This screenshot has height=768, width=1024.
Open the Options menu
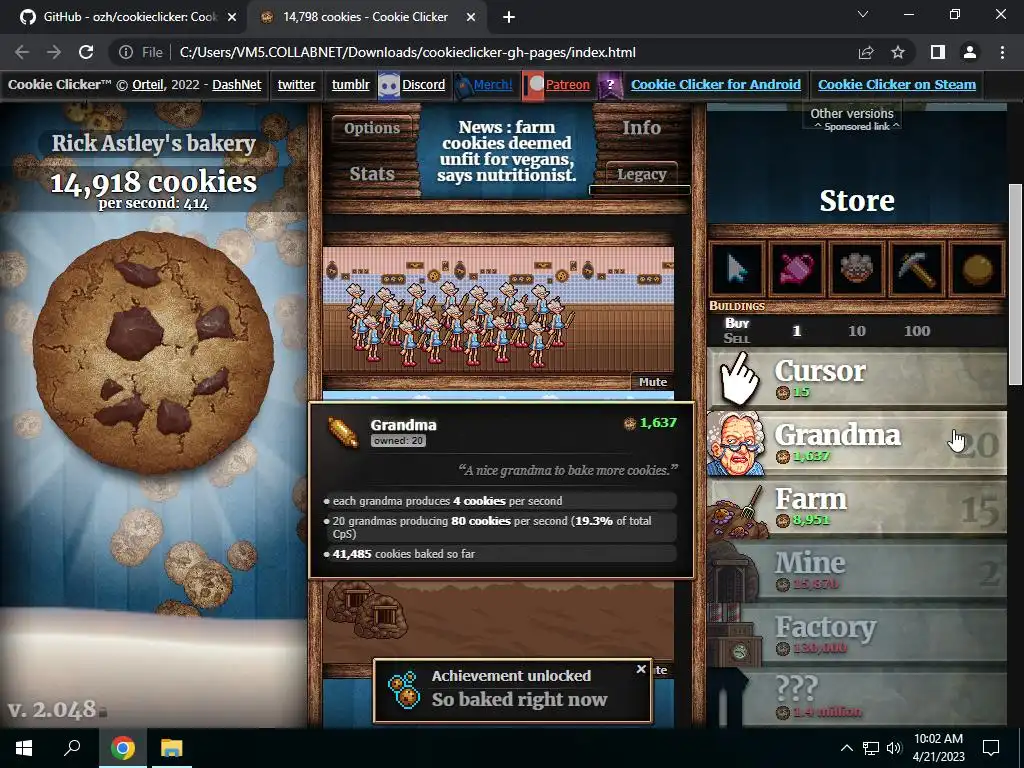(372, 128)
